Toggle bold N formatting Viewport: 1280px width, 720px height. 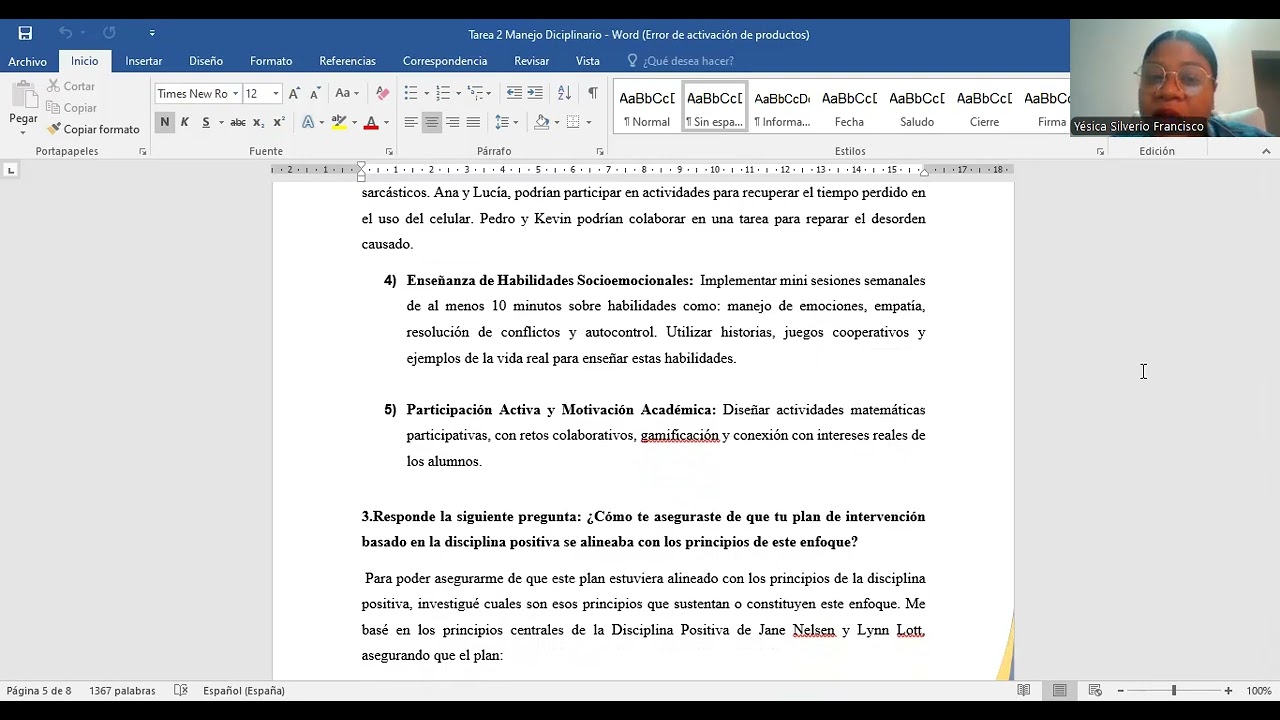(164, 122)
